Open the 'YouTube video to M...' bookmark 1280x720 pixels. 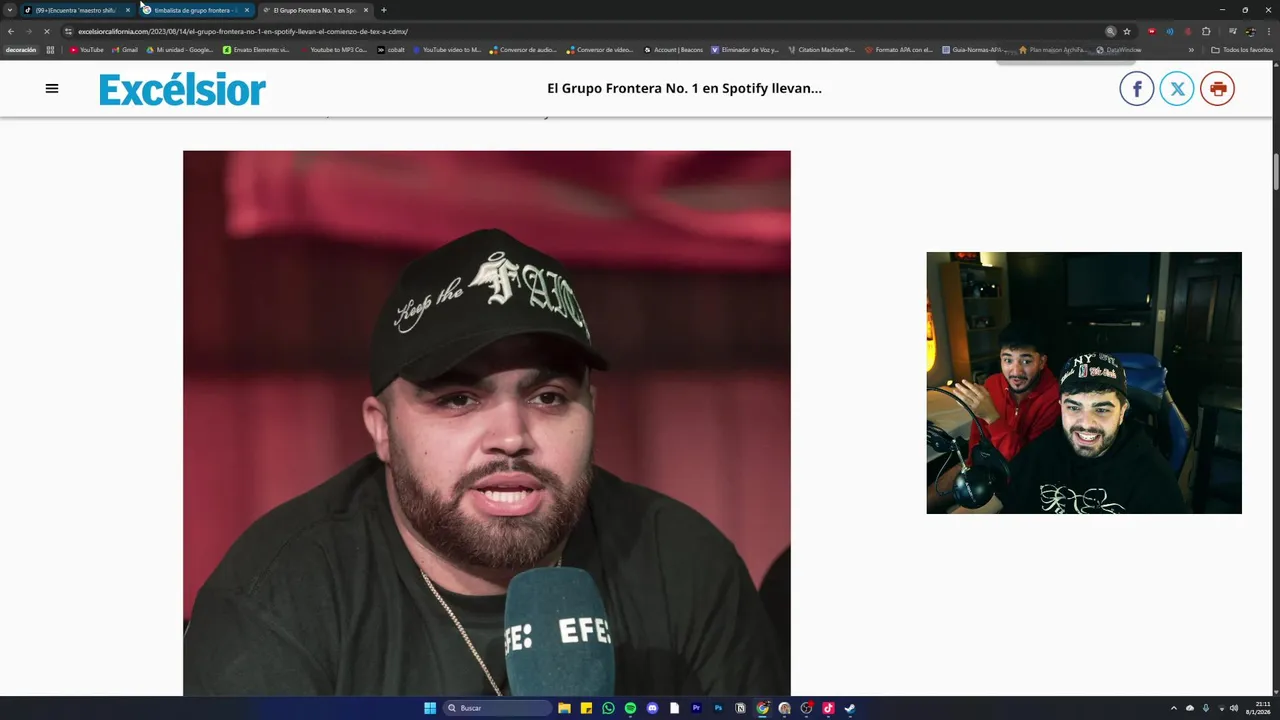coord(447,50)
